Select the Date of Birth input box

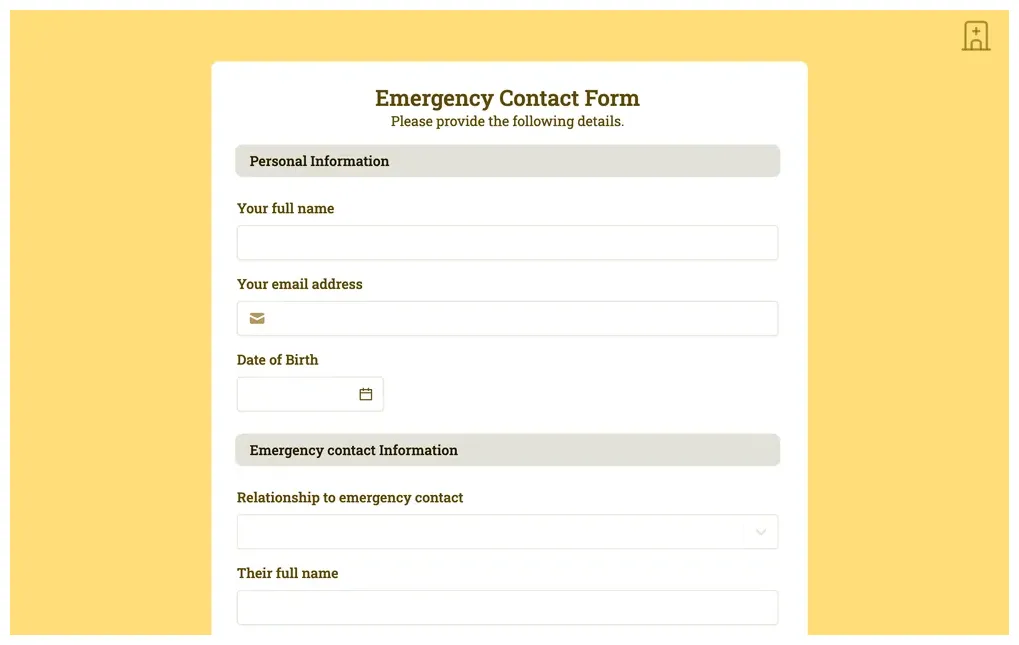pyautogui.click(x=297, y=394)
